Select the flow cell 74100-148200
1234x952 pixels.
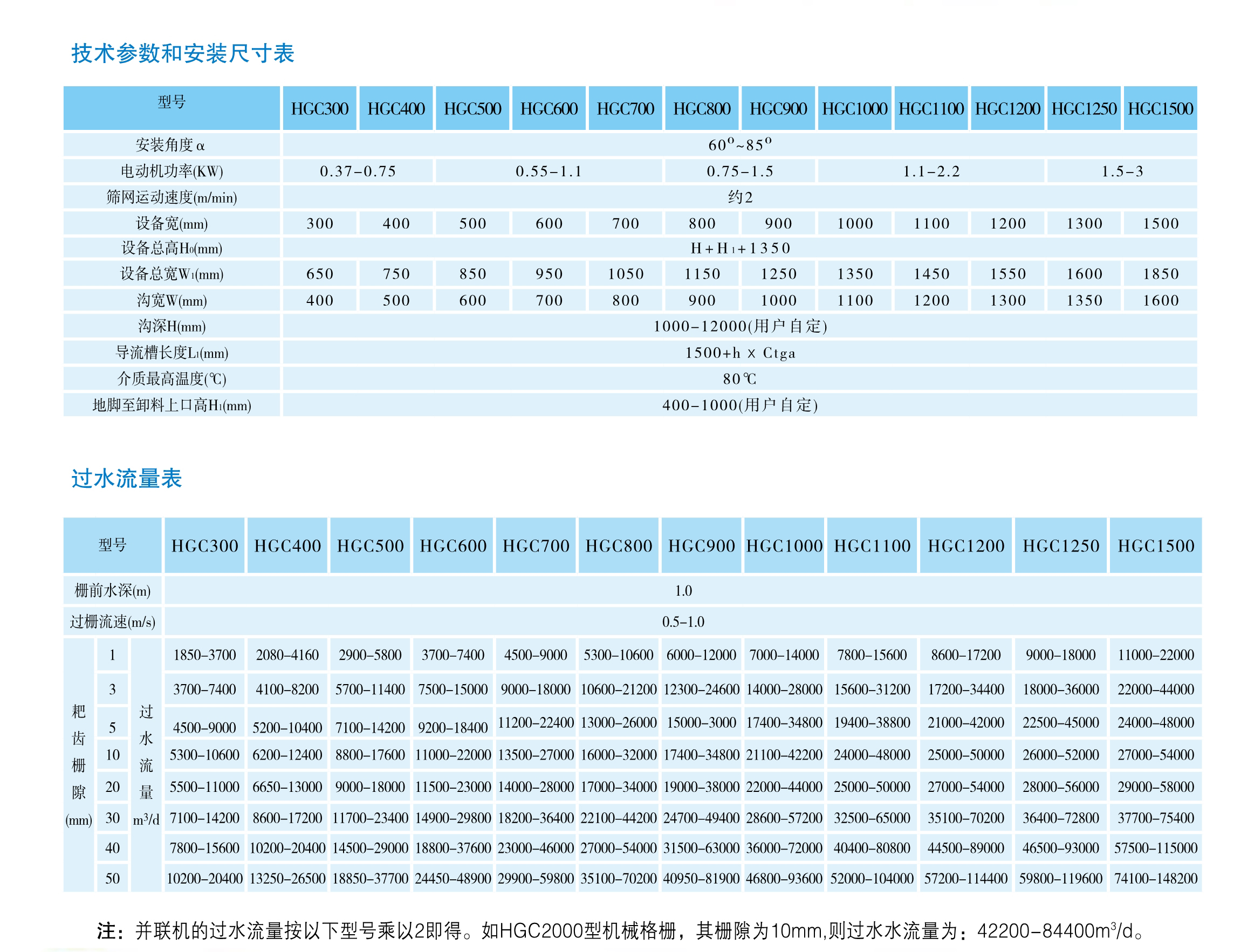point(1155,879)
